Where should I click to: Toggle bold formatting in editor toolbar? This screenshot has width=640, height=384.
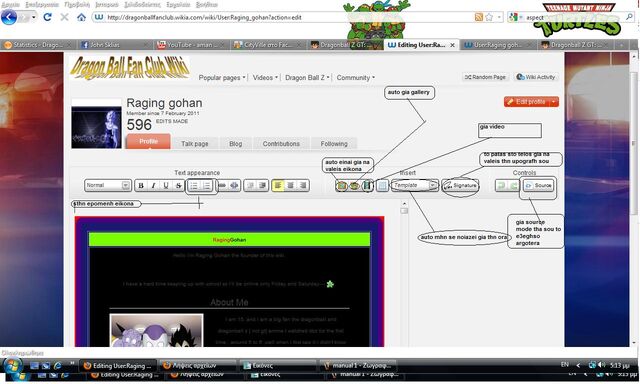click(141, 186)
